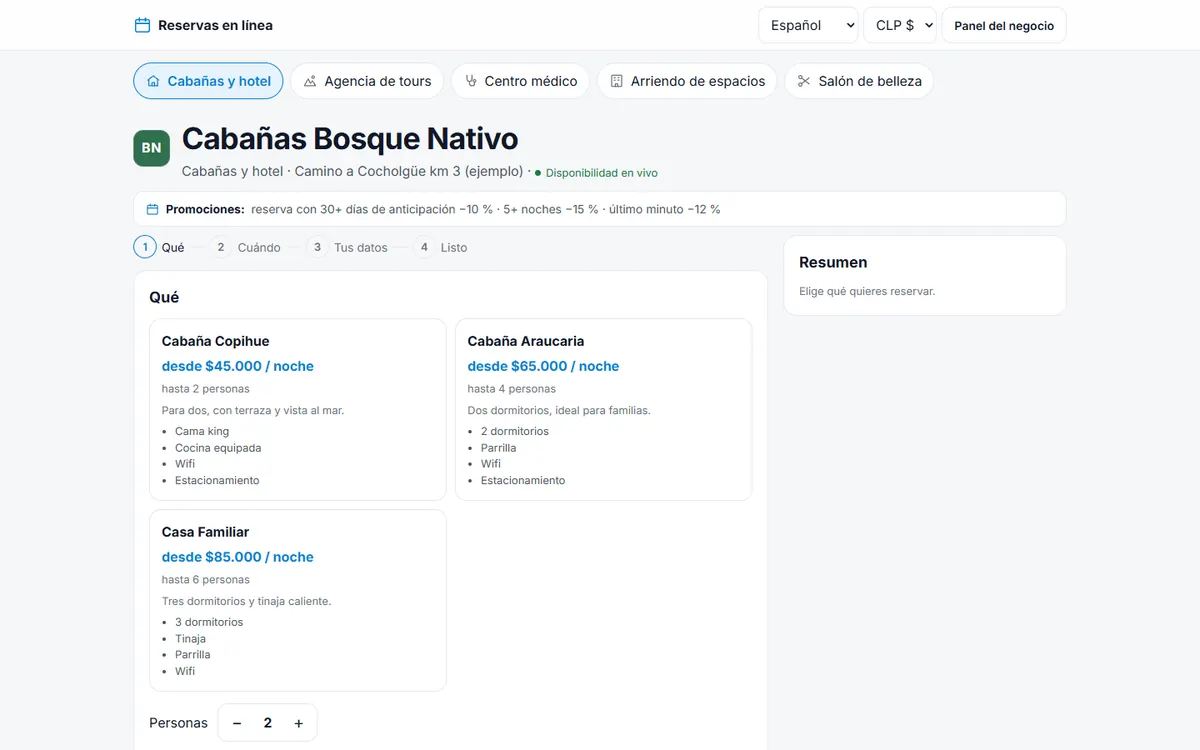The width and height of the screenshot is (1200, 750).
Task: Go to step 1 Qué
Action: click(160, 247)
